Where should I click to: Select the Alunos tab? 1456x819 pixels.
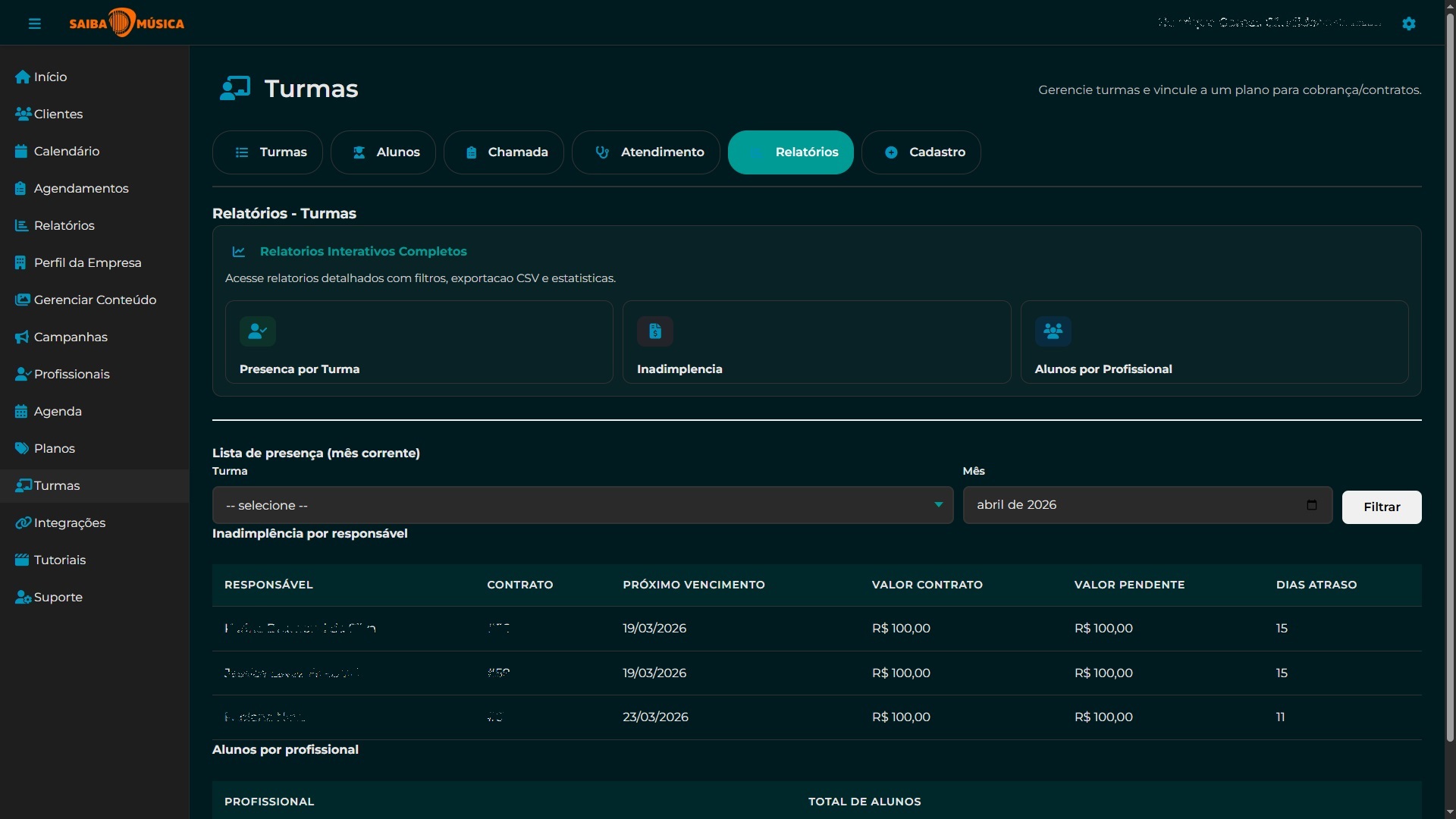click(x=383, y=152)
